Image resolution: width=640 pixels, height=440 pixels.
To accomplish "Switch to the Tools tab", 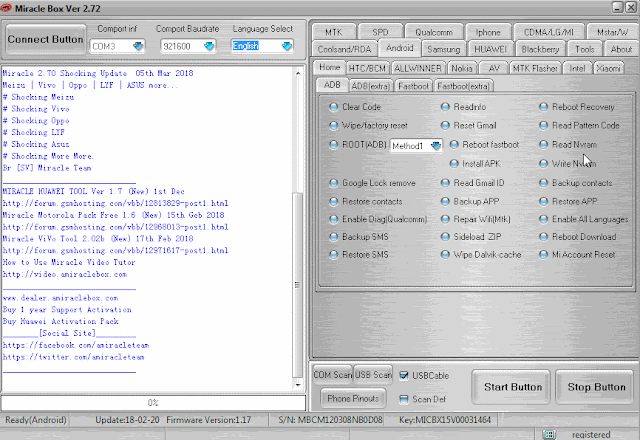I will pos(584,49).
